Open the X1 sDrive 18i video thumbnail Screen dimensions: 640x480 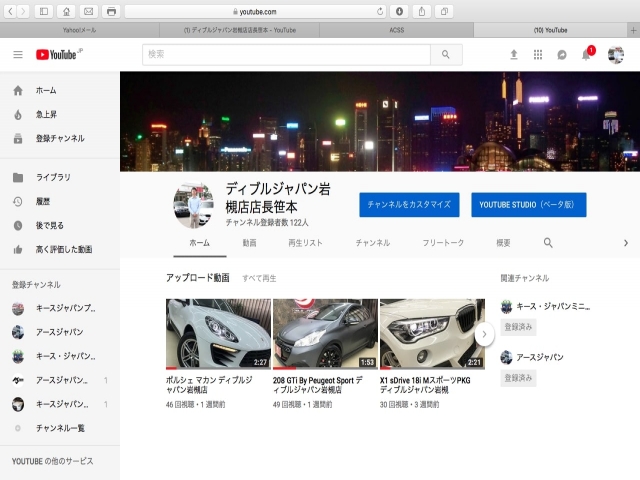click(432, 334)
